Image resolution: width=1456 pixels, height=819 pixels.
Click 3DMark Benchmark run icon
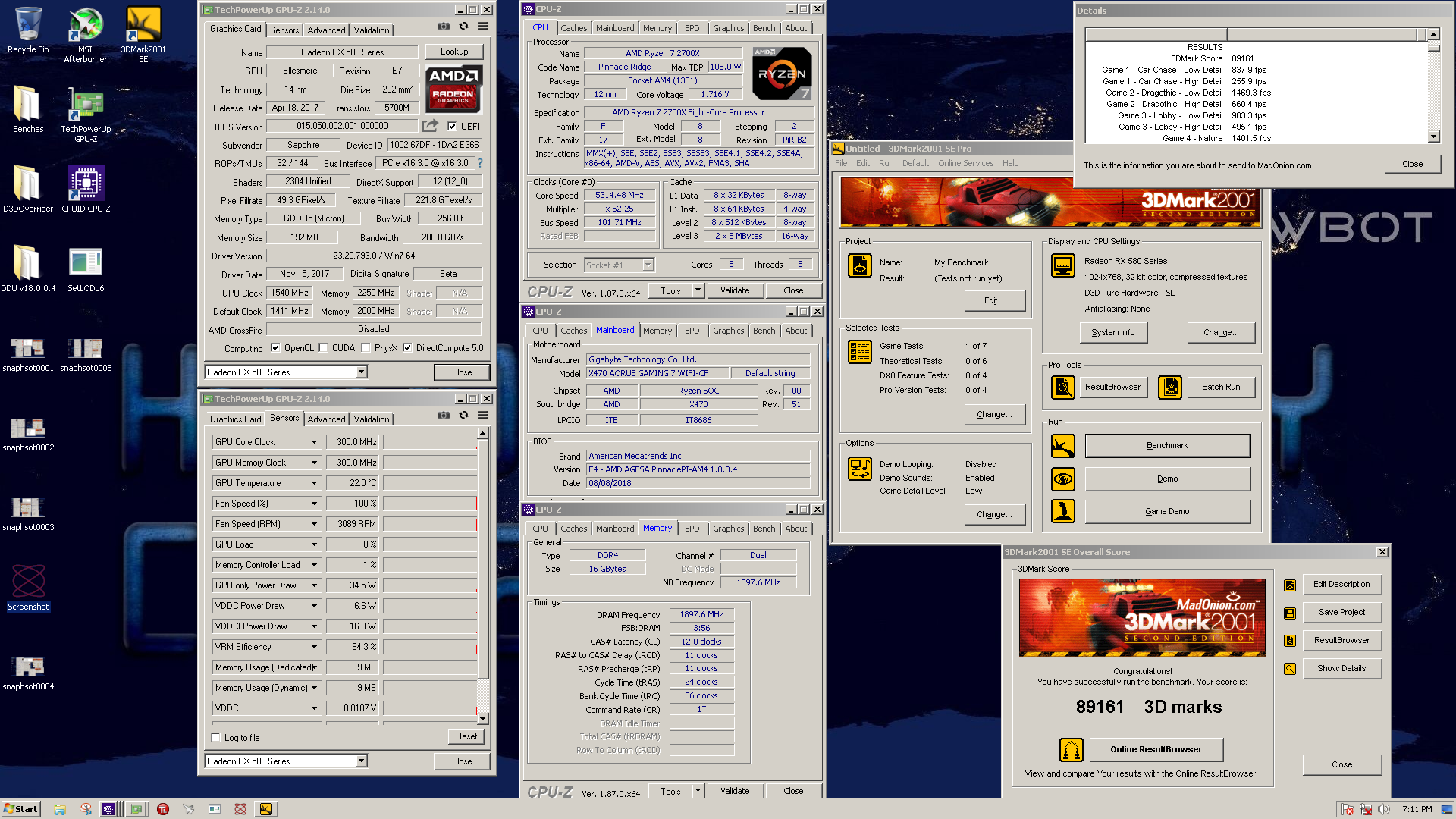[1063, 446]
